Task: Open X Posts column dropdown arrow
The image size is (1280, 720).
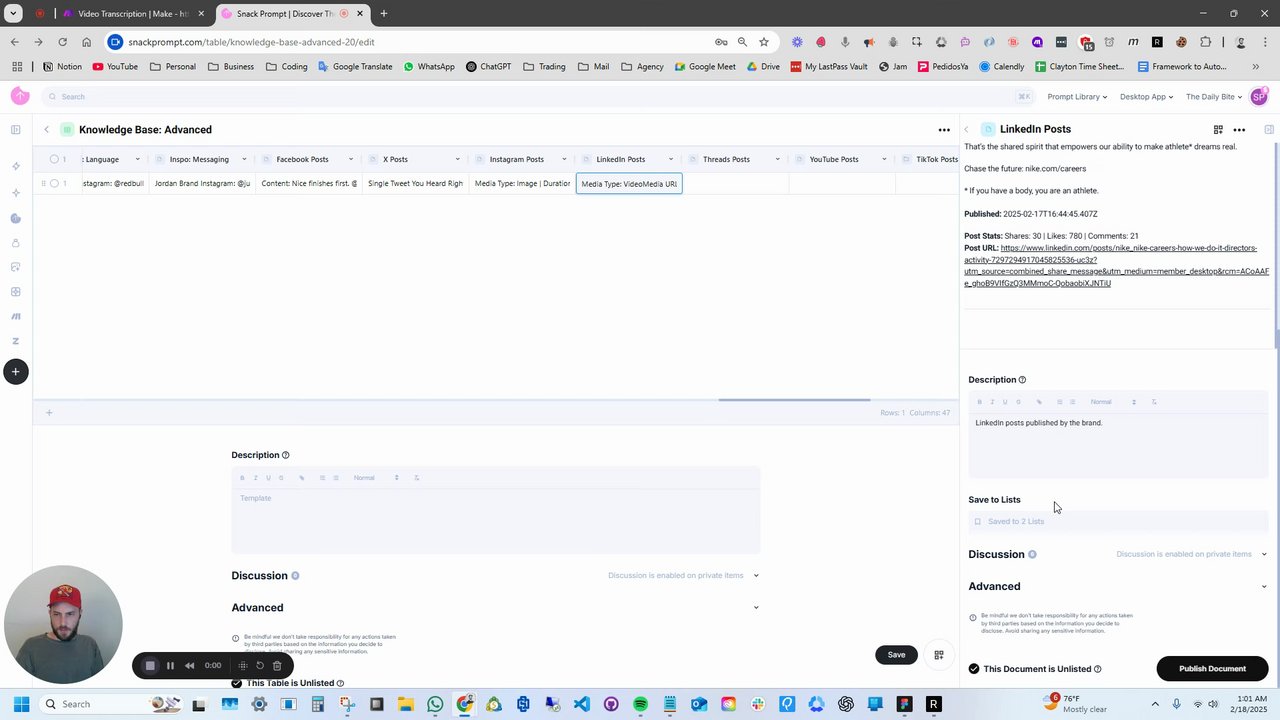Action: coord(457,159)
